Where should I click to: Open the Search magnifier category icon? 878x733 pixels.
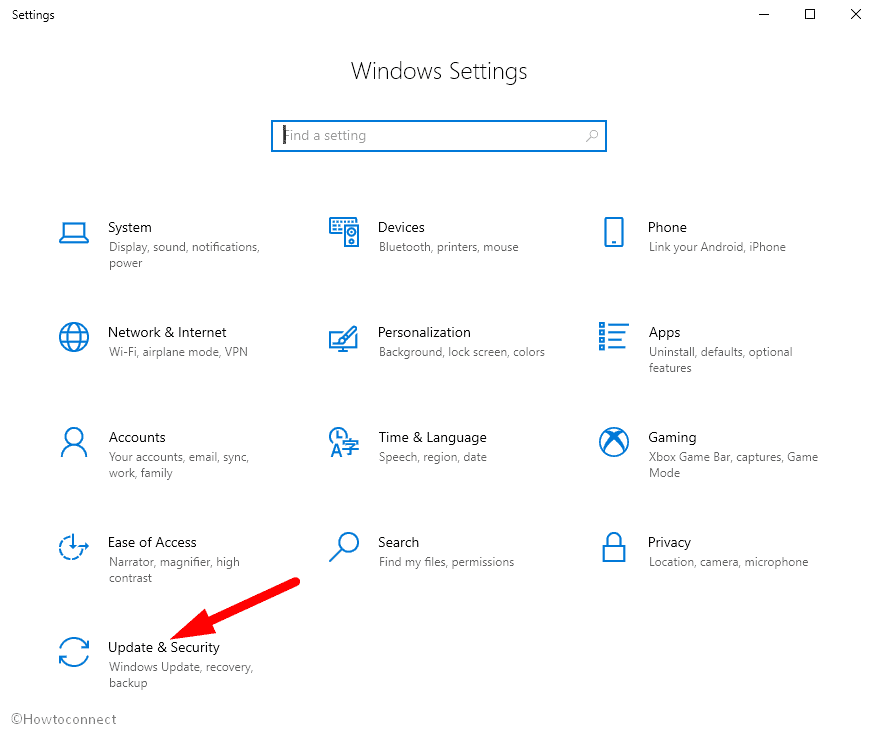click(x=344, y=547)
